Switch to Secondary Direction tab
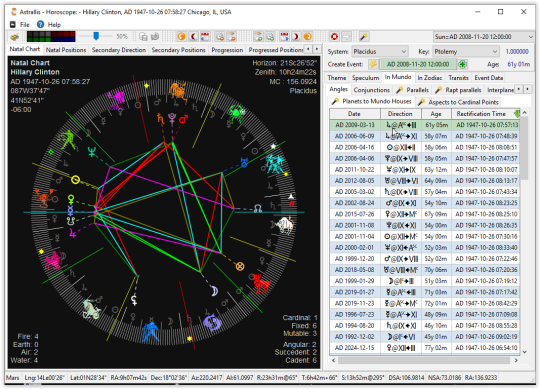The width and height of the screenshot is (540, 389). (x=119, y=50)
